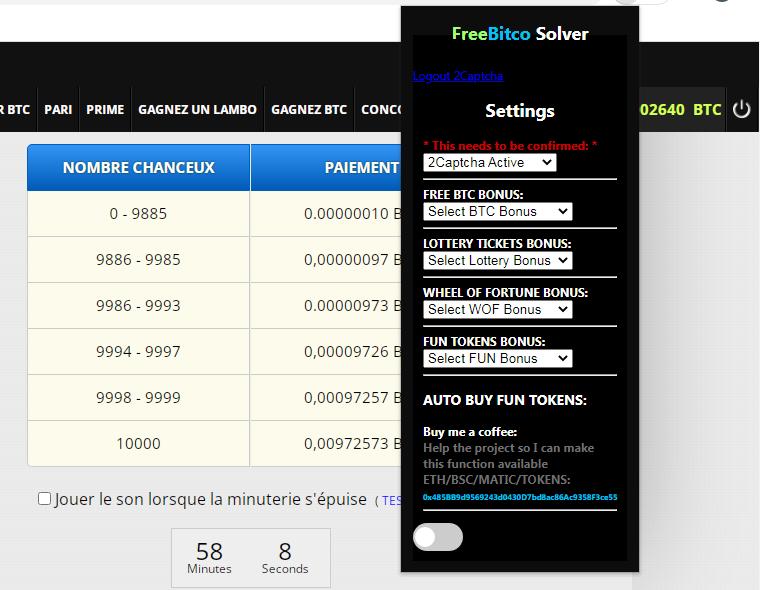Viewport: 760px width, 590px height.
Task: Open the Select WOF Bonus dropdown
Action: [497, 309]
